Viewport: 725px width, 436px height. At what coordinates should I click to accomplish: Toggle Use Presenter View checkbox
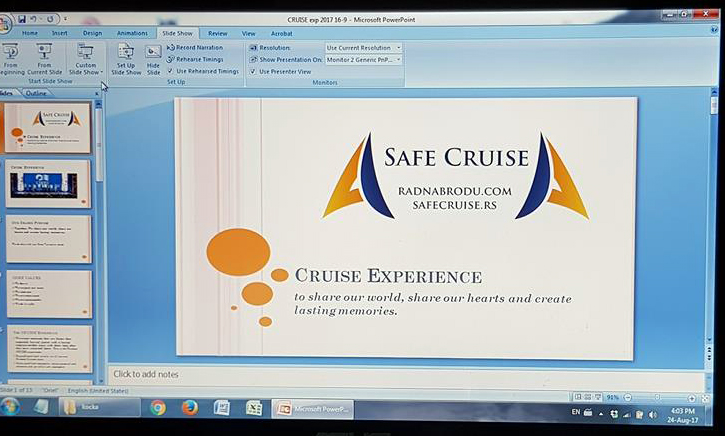tap(252, 72)
